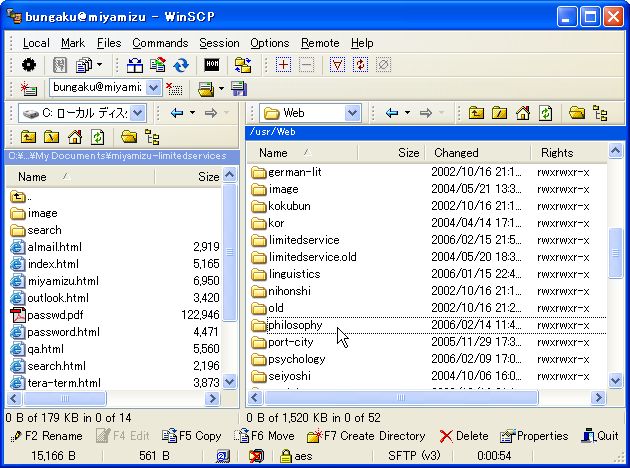
Task: Select index.html in local panel
Action: 45,264
